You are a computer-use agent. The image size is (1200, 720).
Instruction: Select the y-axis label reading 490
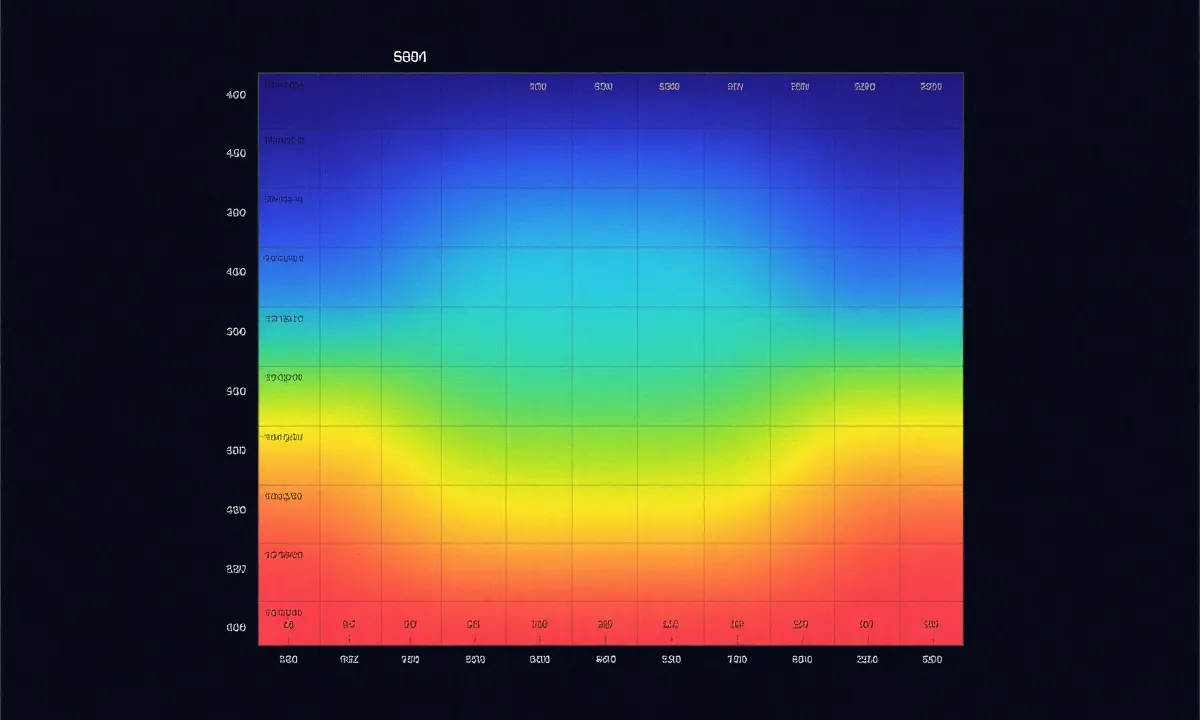[236, 154]
